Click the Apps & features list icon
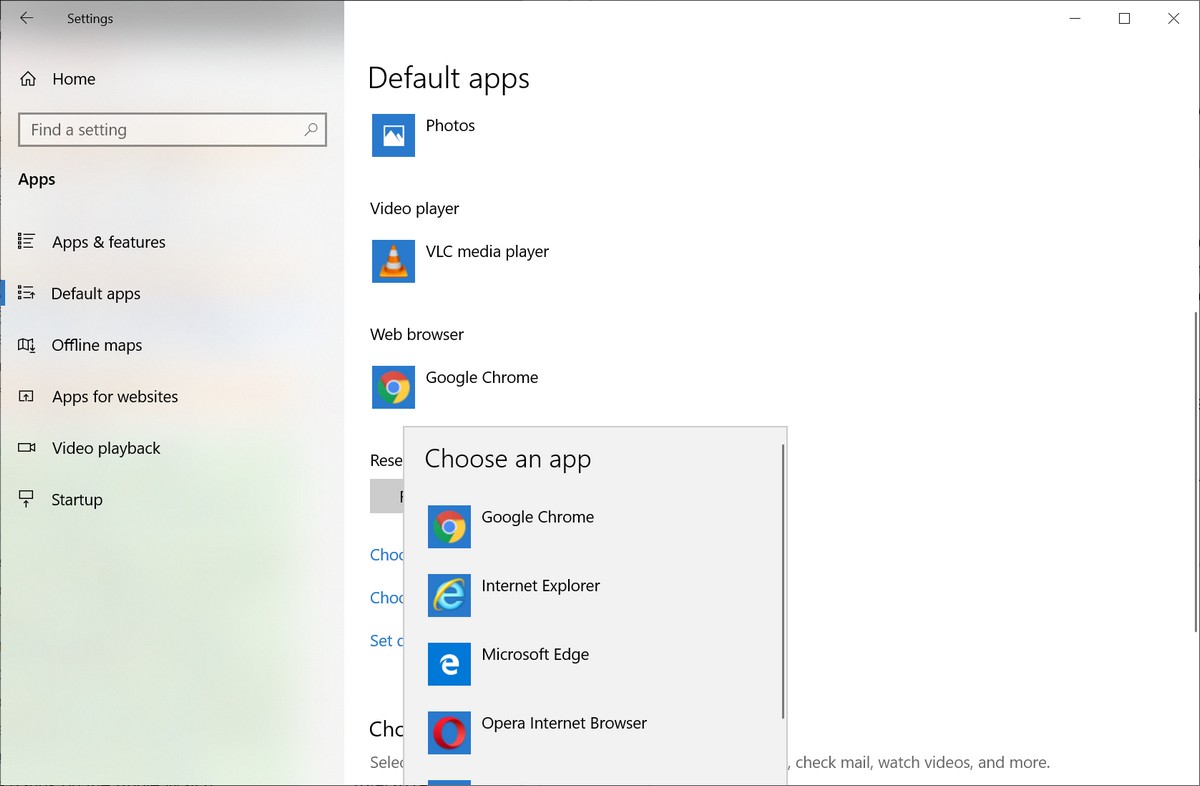Screen dimensions: 1200x786 click(27, 241)
